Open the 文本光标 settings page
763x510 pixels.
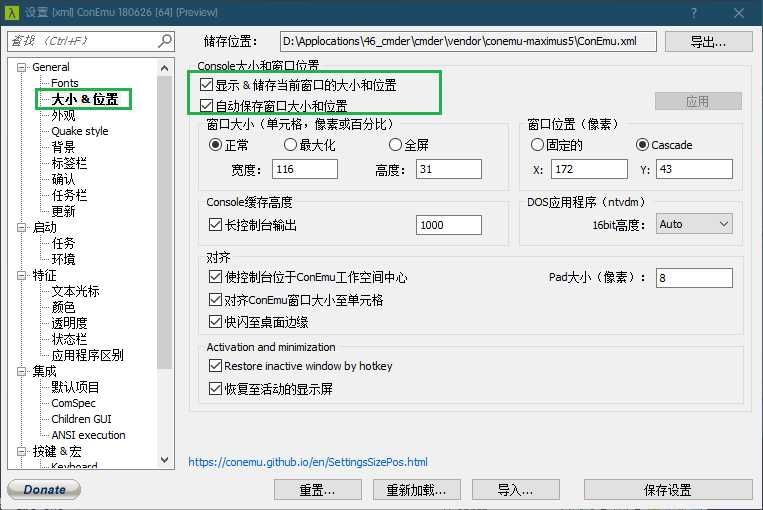[75, 291]
